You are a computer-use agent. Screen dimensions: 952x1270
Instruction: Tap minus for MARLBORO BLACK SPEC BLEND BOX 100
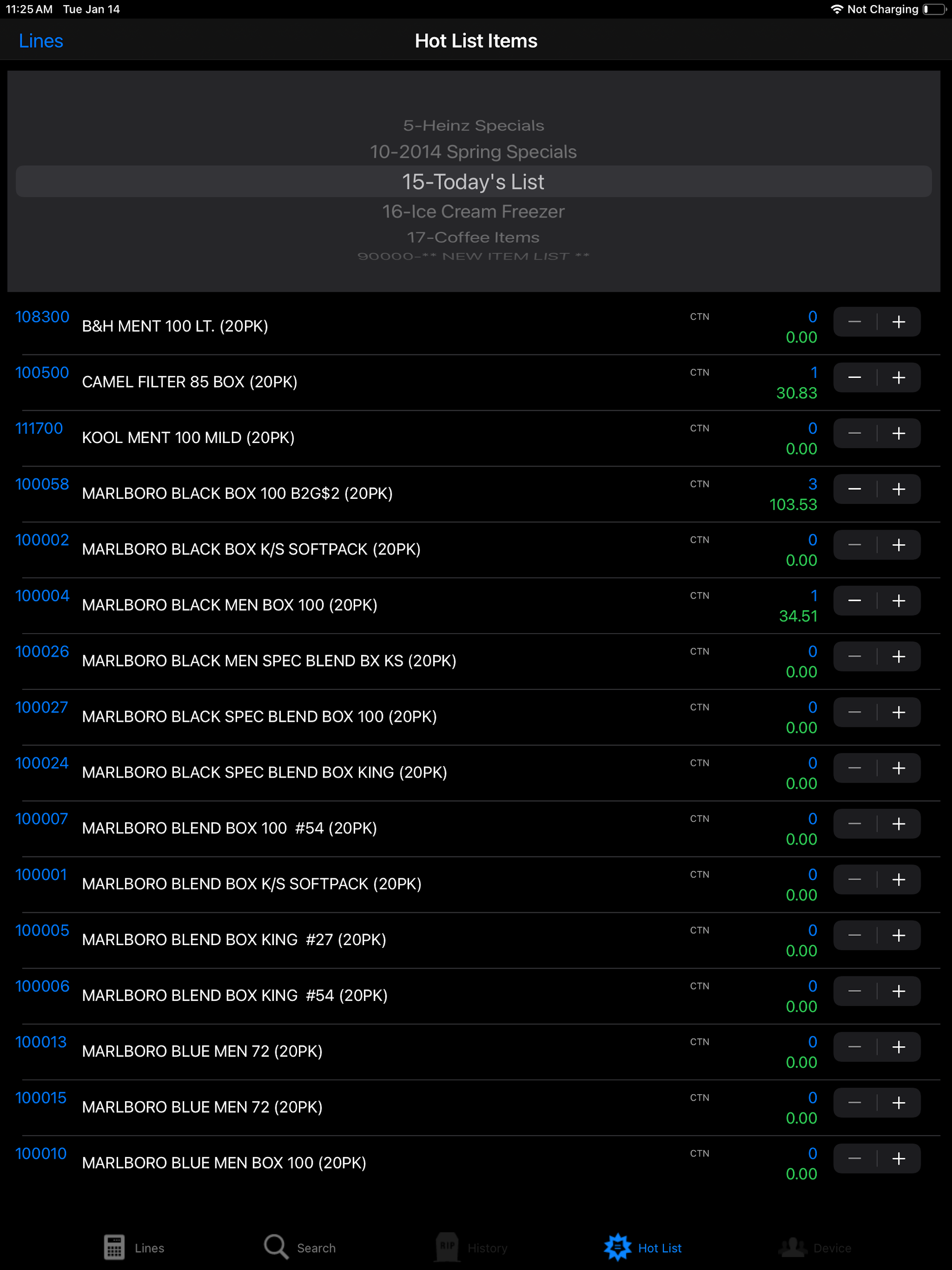click(x=854, y=712)
